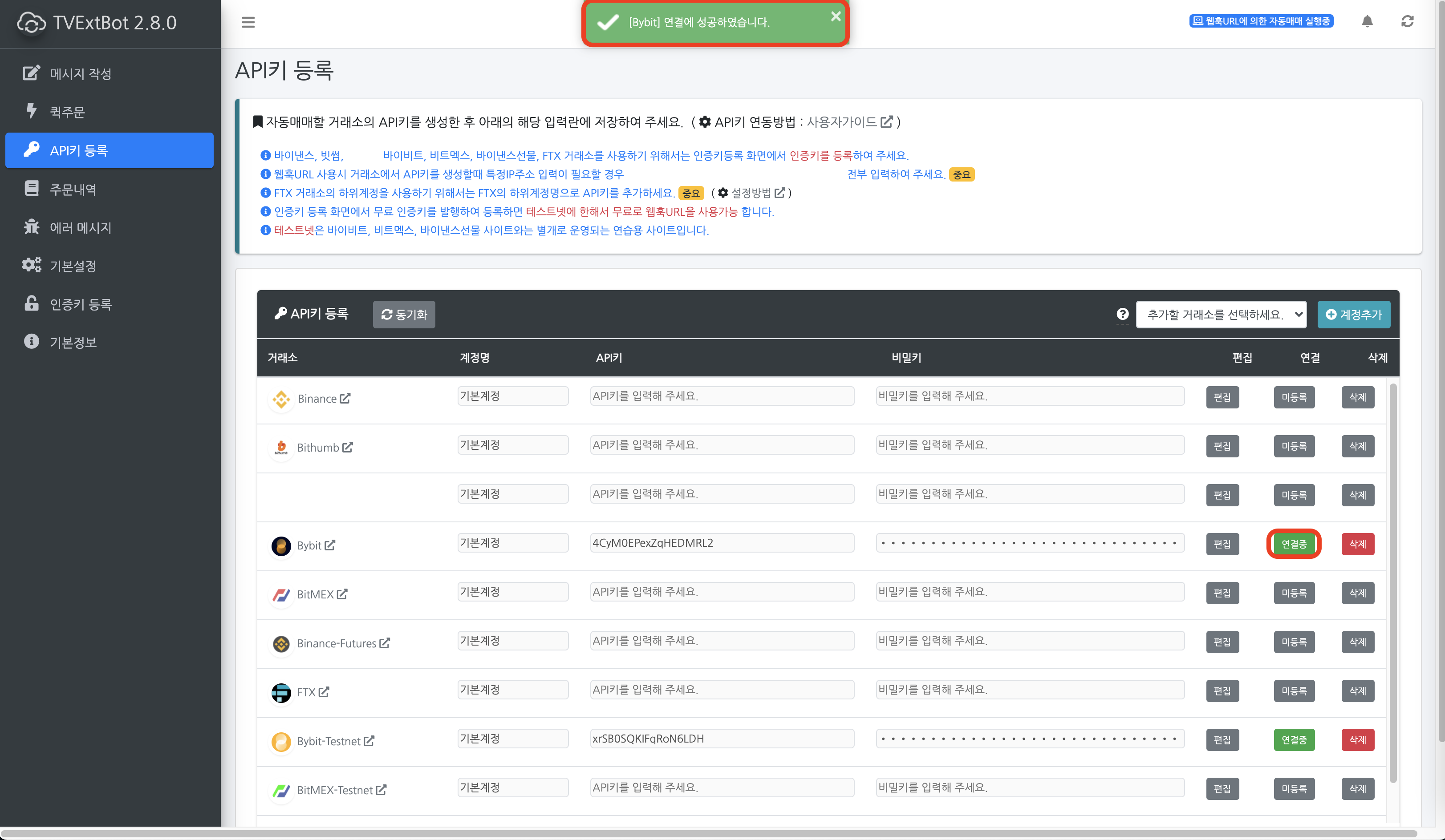The width and height of the screenshot is (1445, 840).
Task: Open the 사용자가이드 link
Action: point(850,122)
